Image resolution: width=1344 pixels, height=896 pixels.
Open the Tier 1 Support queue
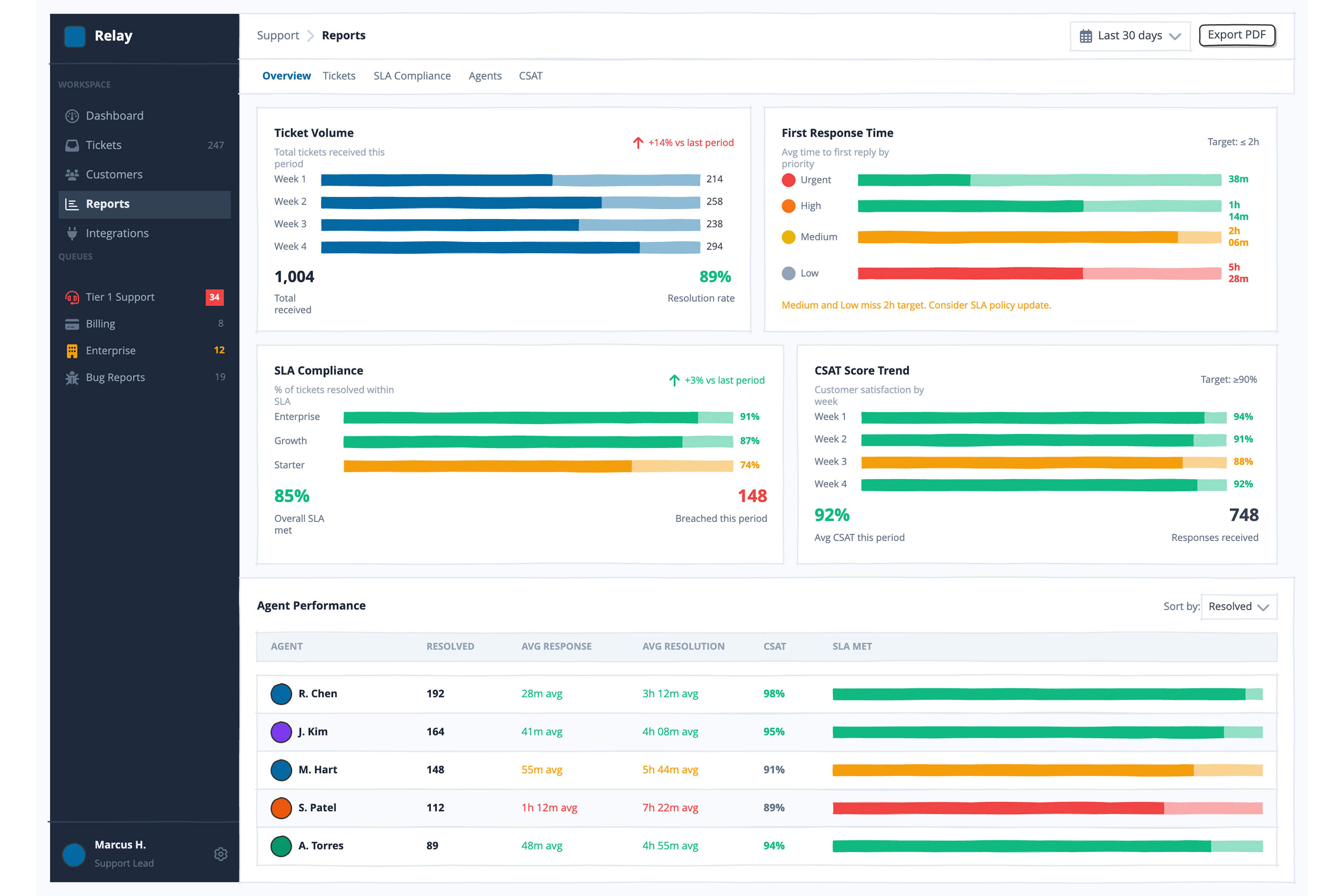pos(145,297)
